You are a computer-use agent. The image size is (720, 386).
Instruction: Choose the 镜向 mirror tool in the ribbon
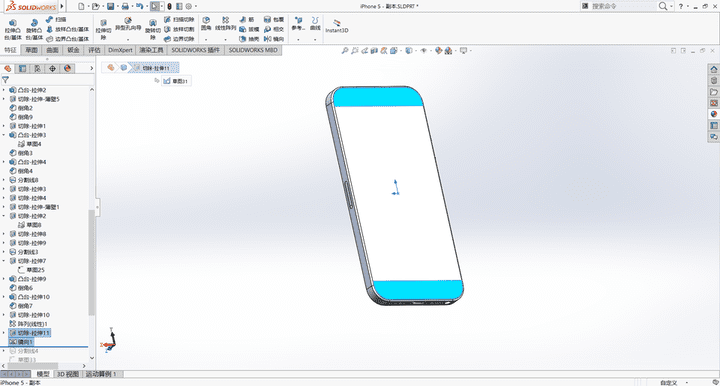click(274, 39)
